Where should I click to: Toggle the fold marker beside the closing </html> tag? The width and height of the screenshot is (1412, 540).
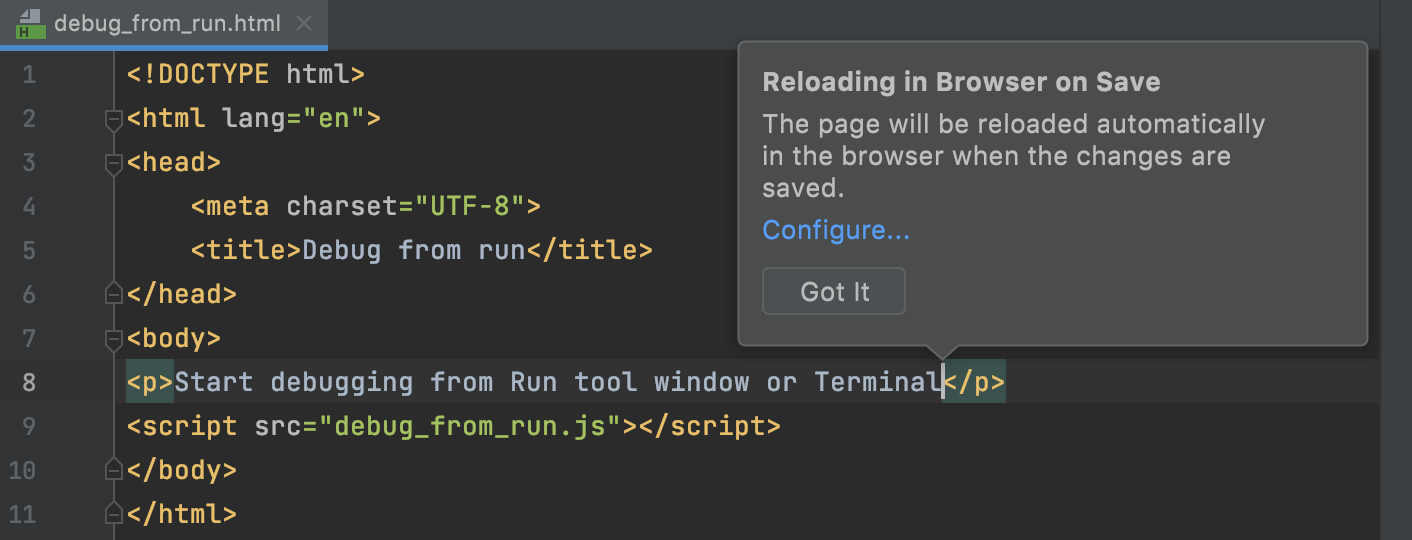113,515
